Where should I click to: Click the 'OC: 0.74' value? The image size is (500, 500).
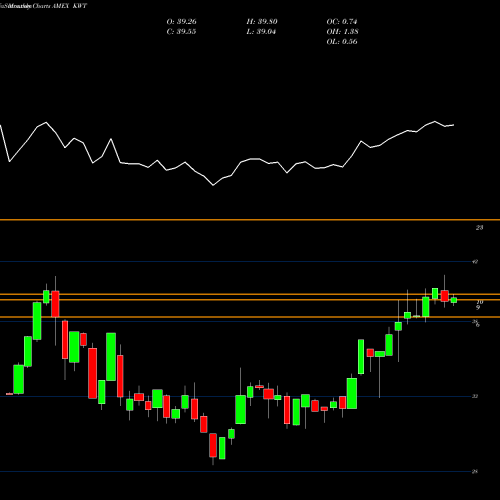[x=342, y=22]
